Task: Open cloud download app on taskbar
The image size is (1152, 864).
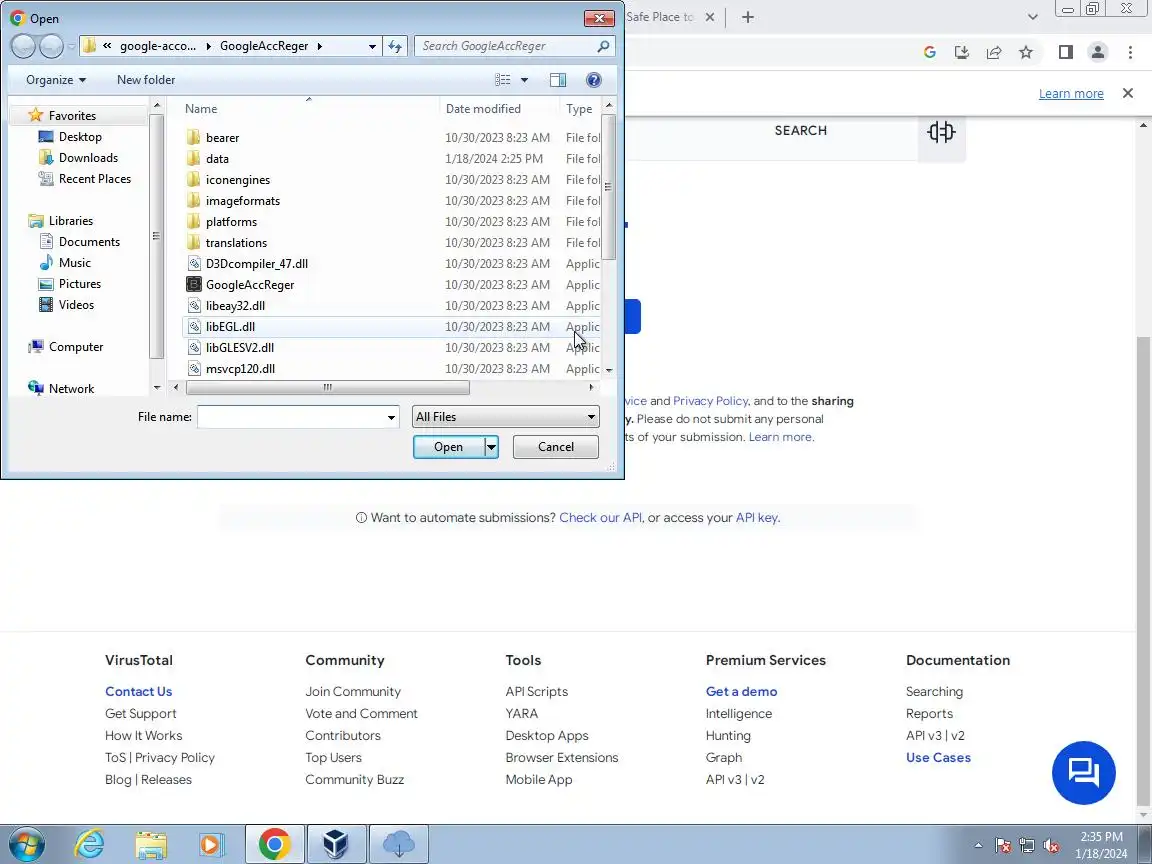Action: coord(398,844)
